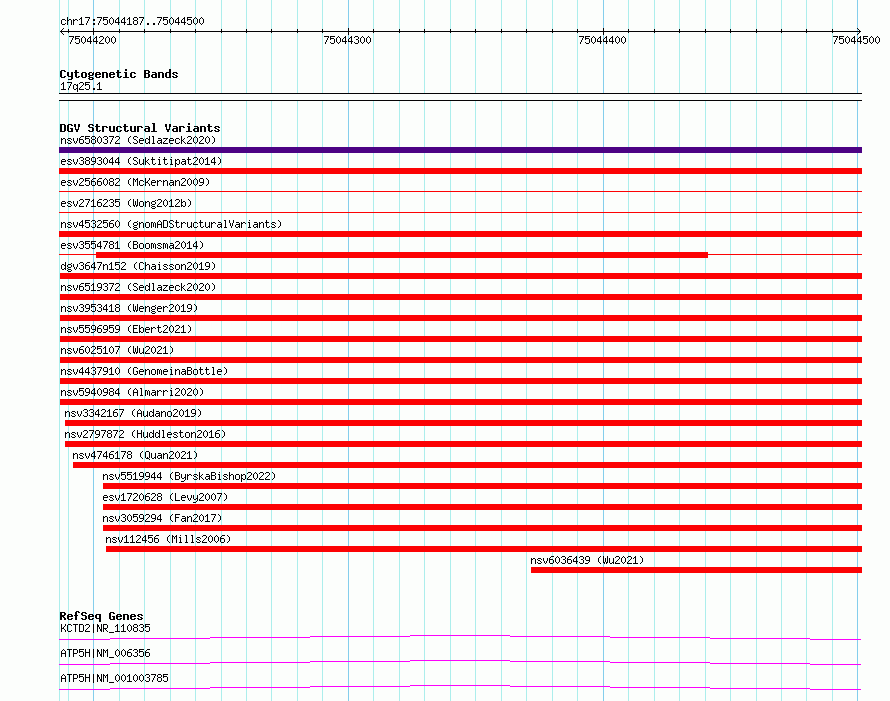Click the chr17:75044187..75044500 region label
890x701 pixels.
pyautogui.click(x=132, y=22)
